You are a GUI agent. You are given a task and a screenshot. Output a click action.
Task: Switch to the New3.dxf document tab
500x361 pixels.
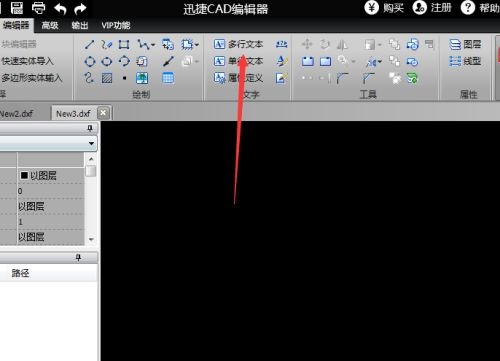click(73, 114)
